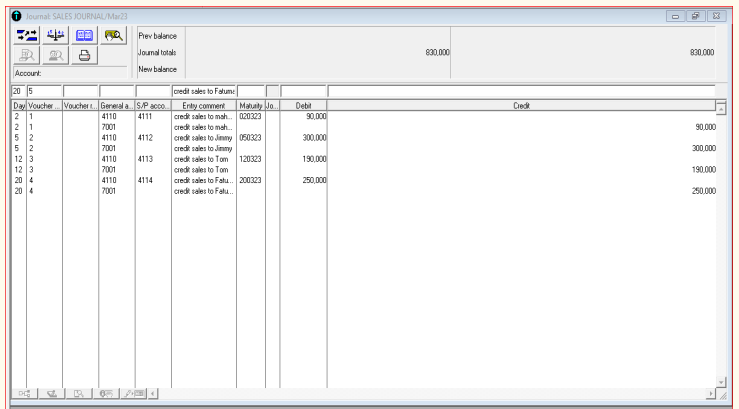739x409 pixels.
Task: Click the empty Maturity input field
Action: [x=251, y=91]
